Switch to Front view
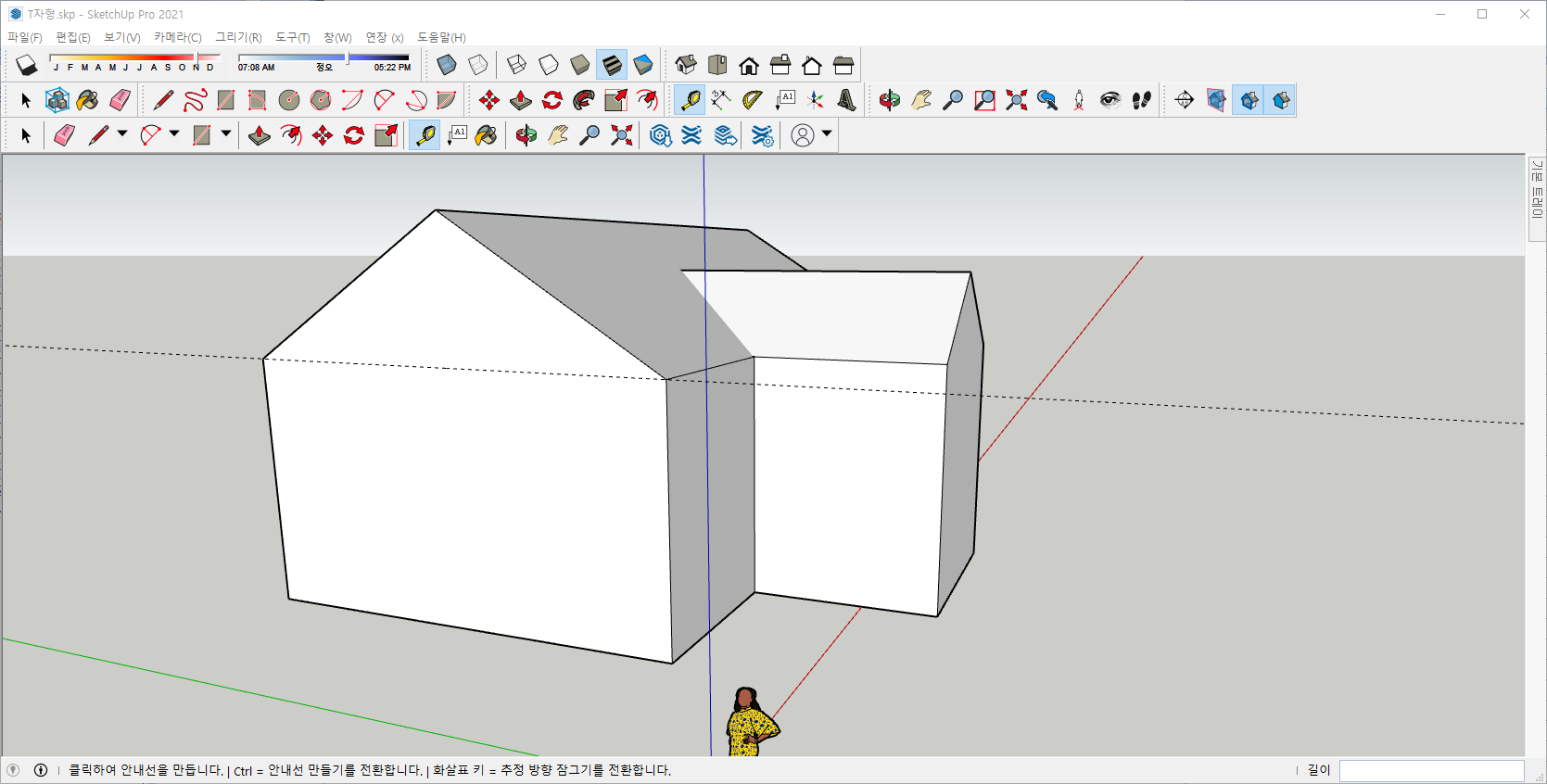This screenshot has width=1547, height=784. (x=749, y=65)
